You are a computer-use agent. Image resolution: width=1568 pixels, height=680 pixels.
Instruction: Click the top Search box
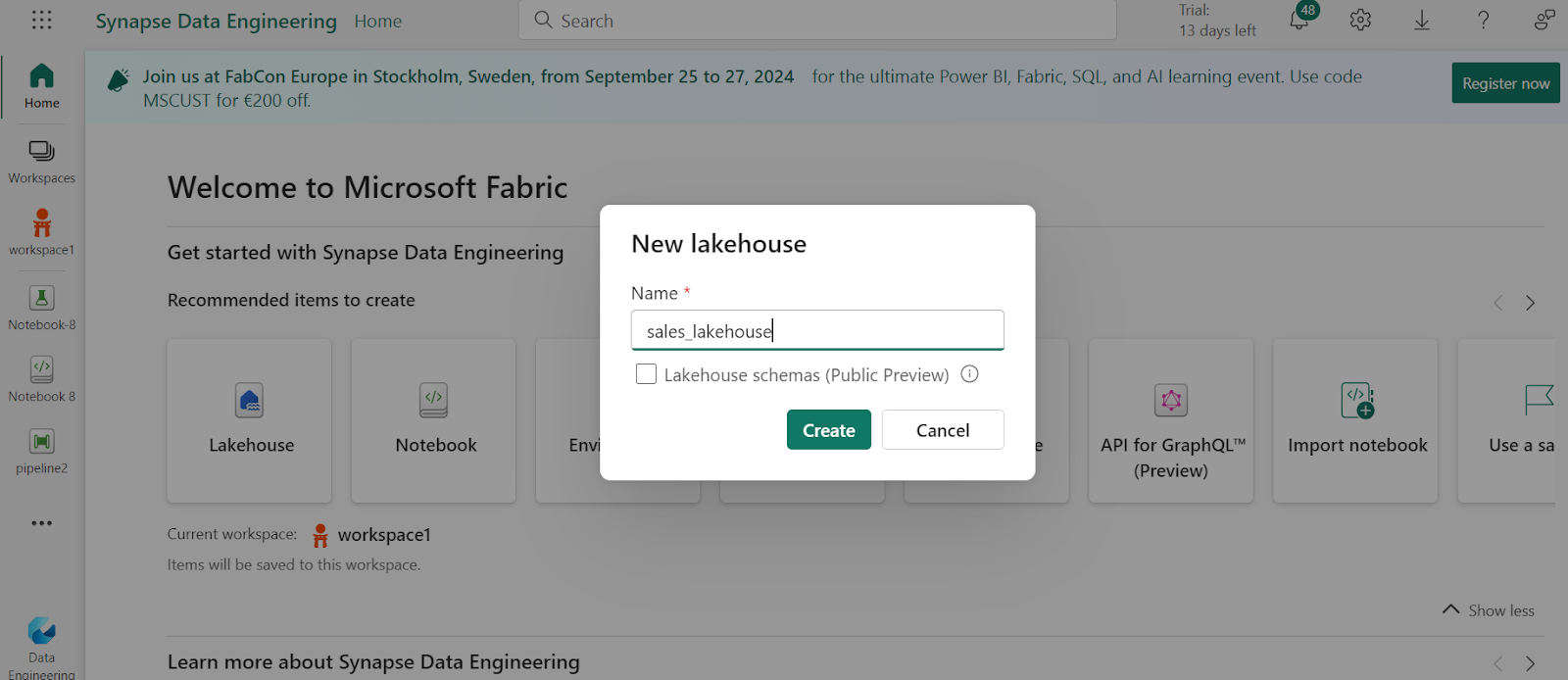click(817, 20)
